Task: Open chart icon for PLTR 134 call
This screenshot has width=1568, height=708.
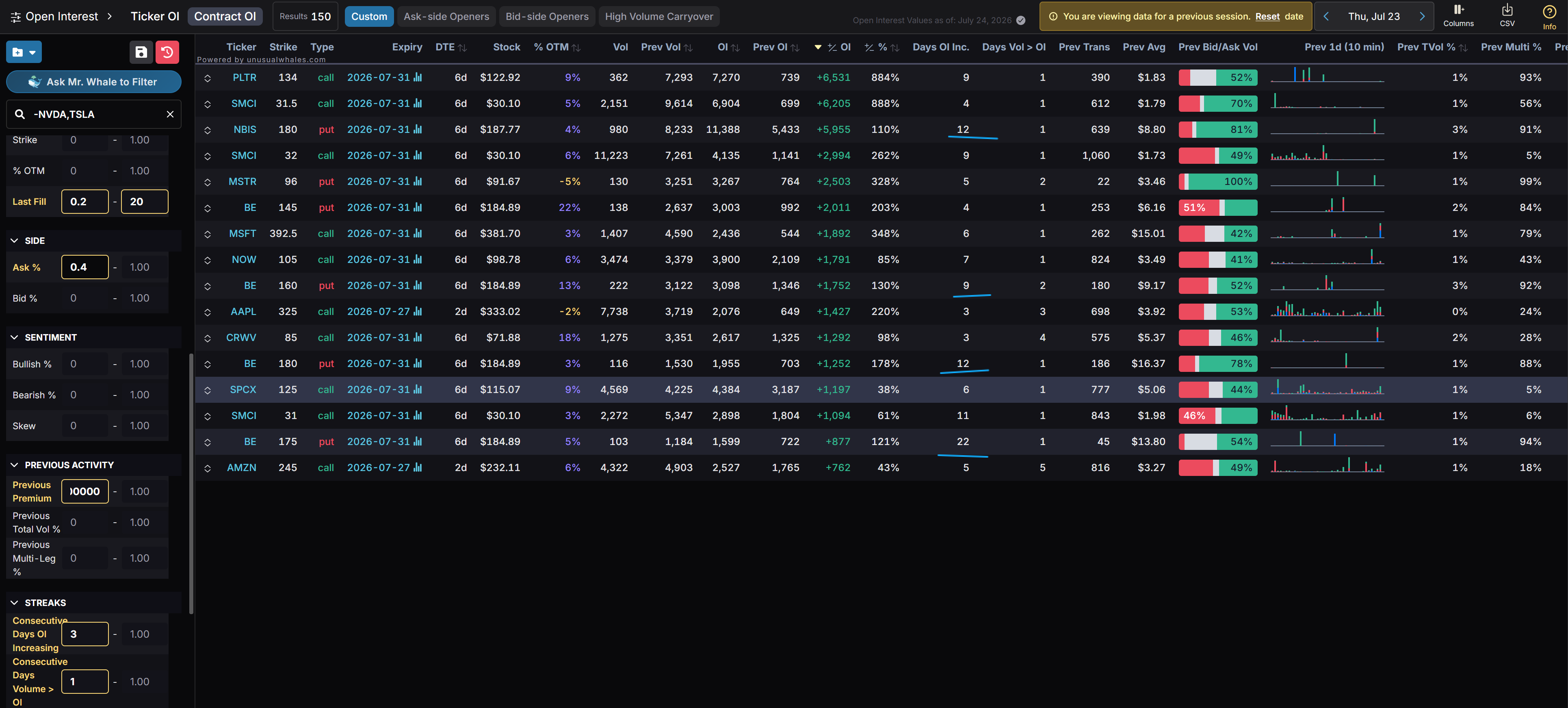Action: tap(418, 77)
